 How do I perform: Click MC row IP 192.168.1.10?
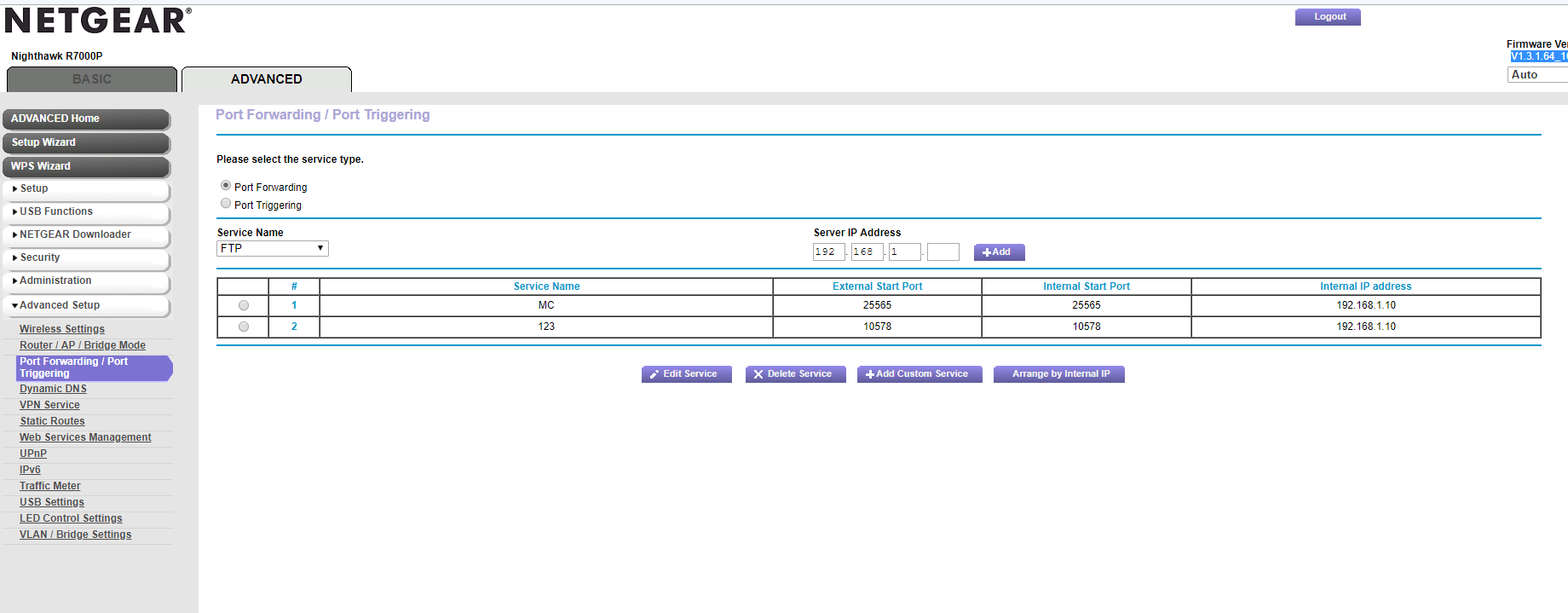click(1366, 305)
